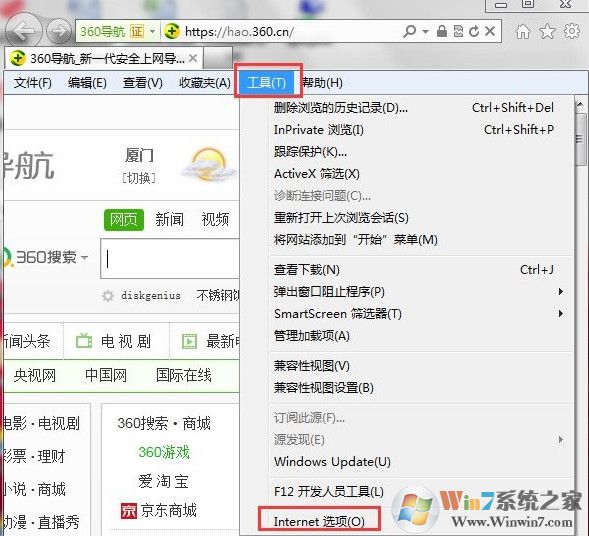Open the 文件(F) menu
The image size is (589, 536).
point(33,83)
